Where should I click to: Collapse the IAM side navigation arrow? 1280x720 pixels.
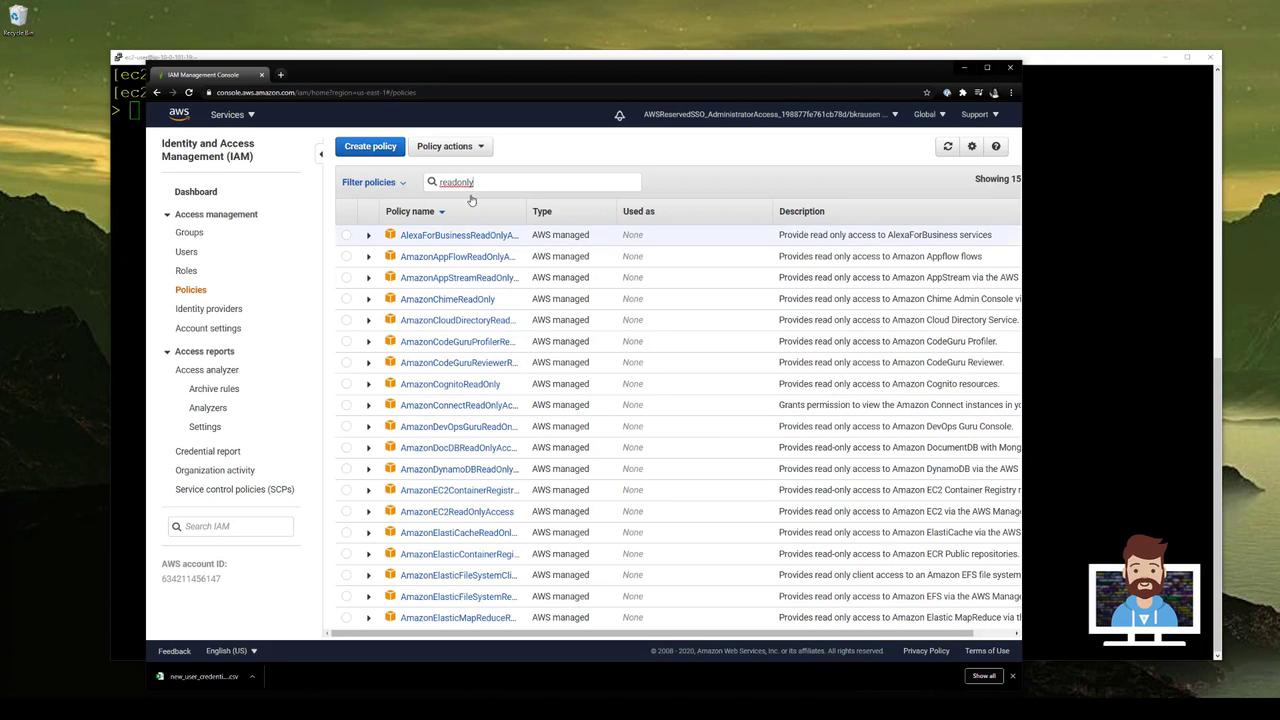[321, 154]
